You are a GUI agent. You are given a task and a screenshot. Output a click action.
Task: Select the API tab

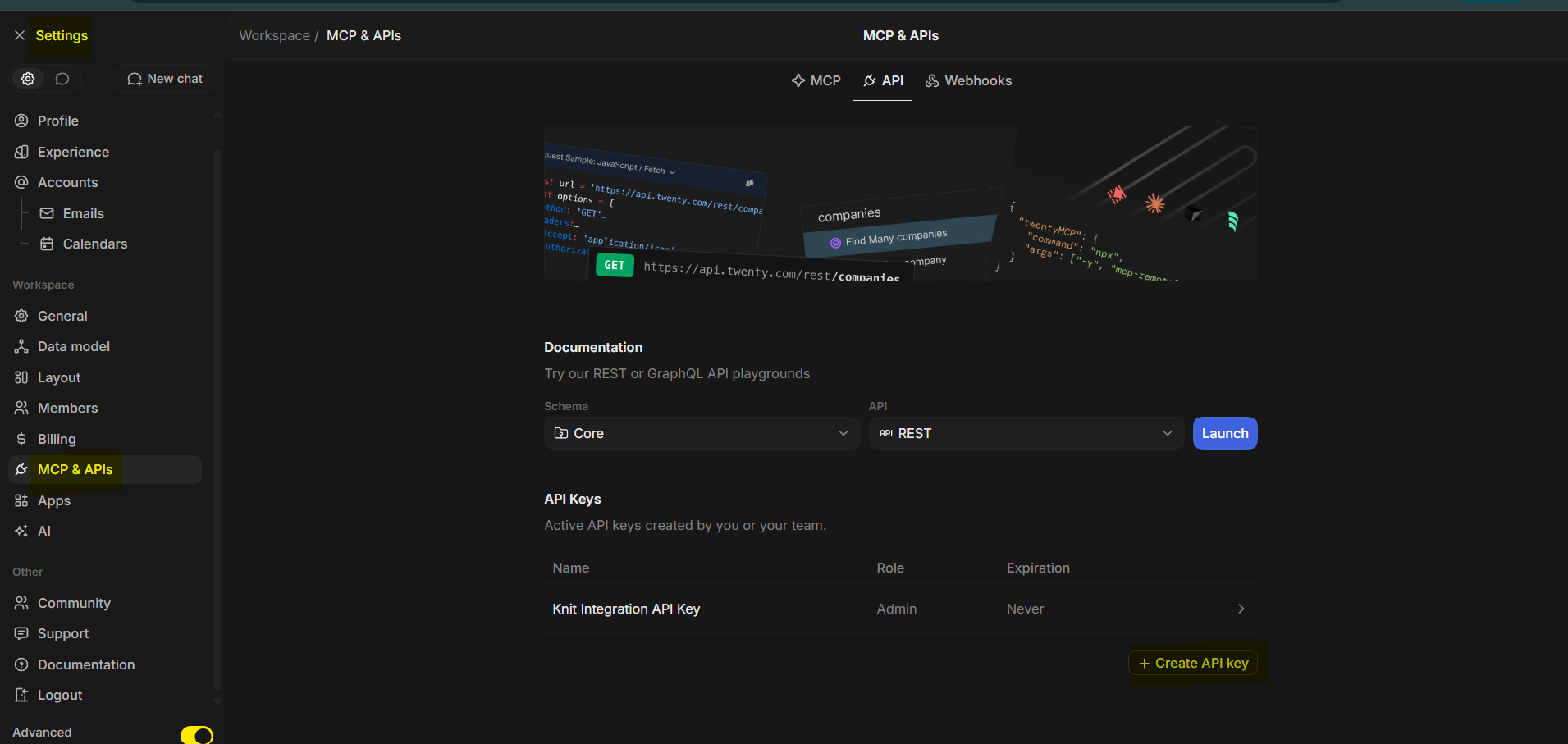pyautogui.click(x=883, y=80)
